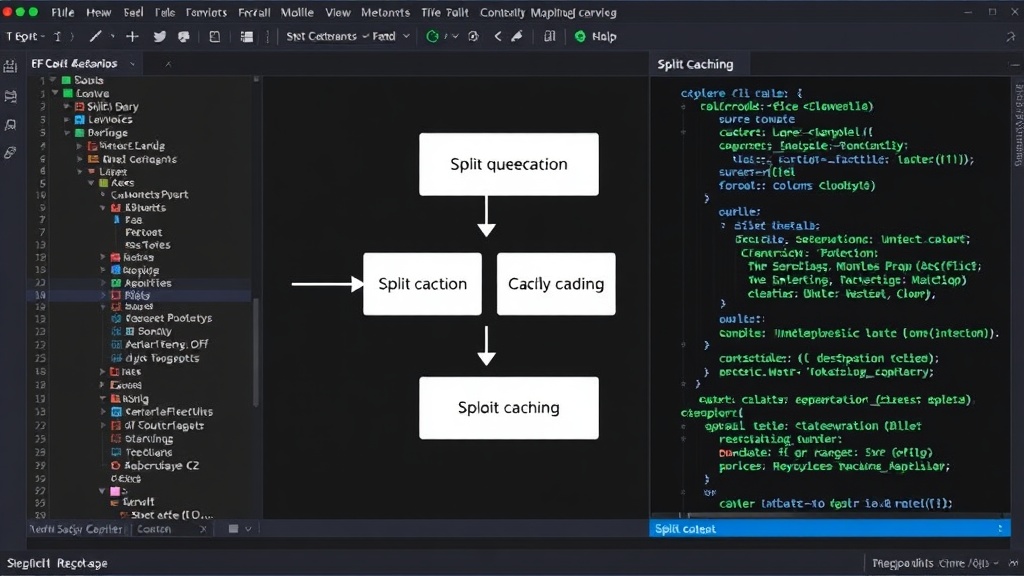Click the grey square icon in the bottom tab bar

coord(233,529)
